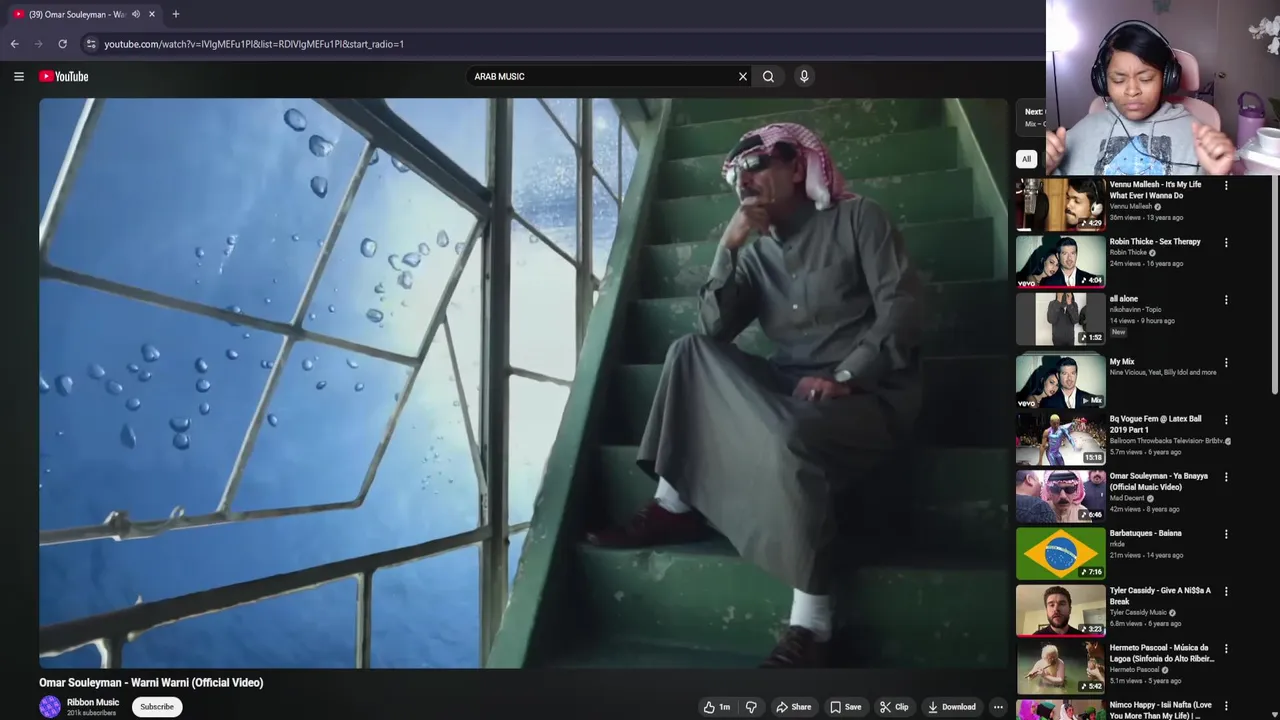This screenshot has width=1280, height=720.
Task: Open options menu for Barbatuques Baiana
Action: (1226, 534)
